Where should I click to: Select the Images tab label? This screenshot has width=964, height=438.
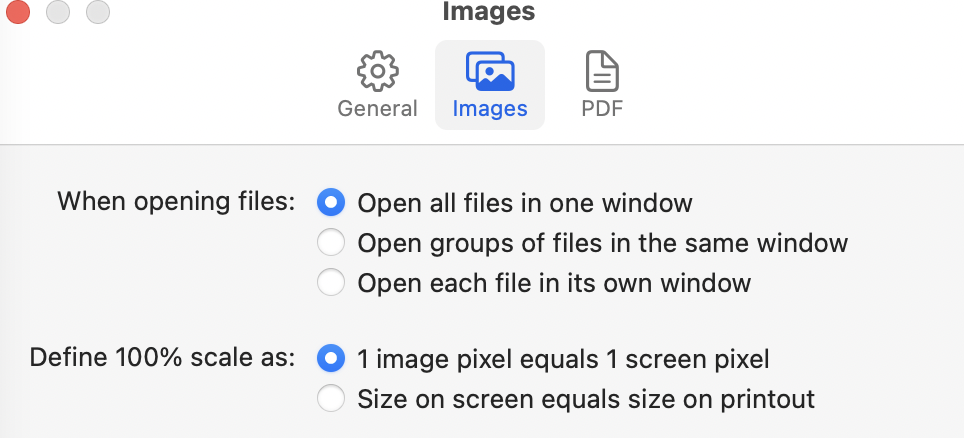tap(490, 109)
